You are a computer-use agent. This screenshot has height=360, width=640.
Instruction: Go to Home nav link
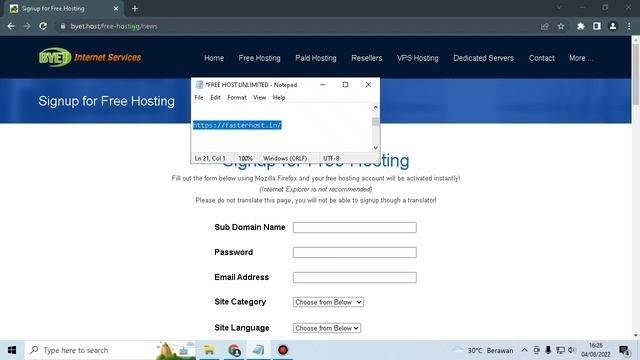[x=214, y=58]
